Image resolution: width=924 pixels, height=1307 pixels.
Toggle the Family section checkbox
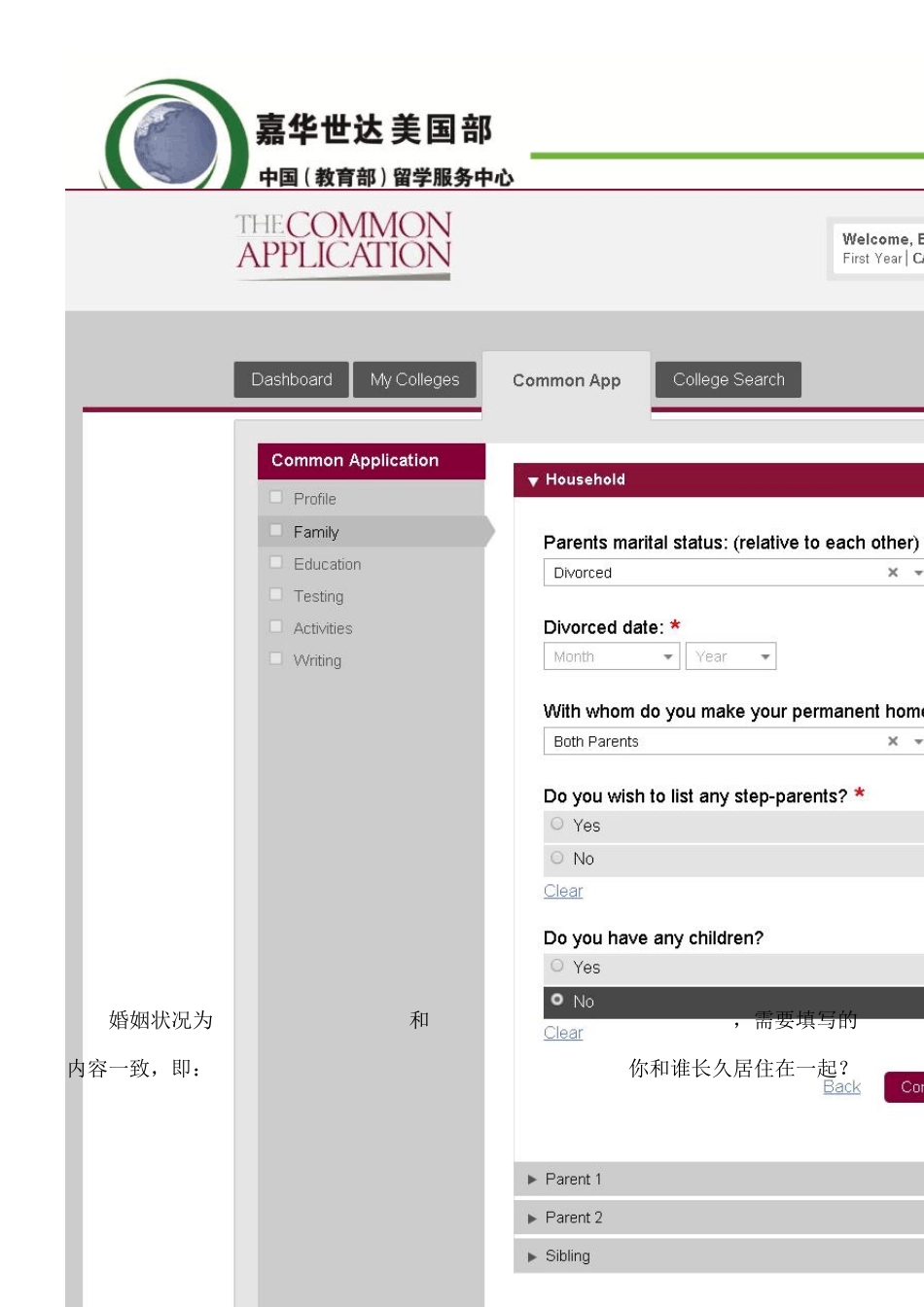pos(276,531)
